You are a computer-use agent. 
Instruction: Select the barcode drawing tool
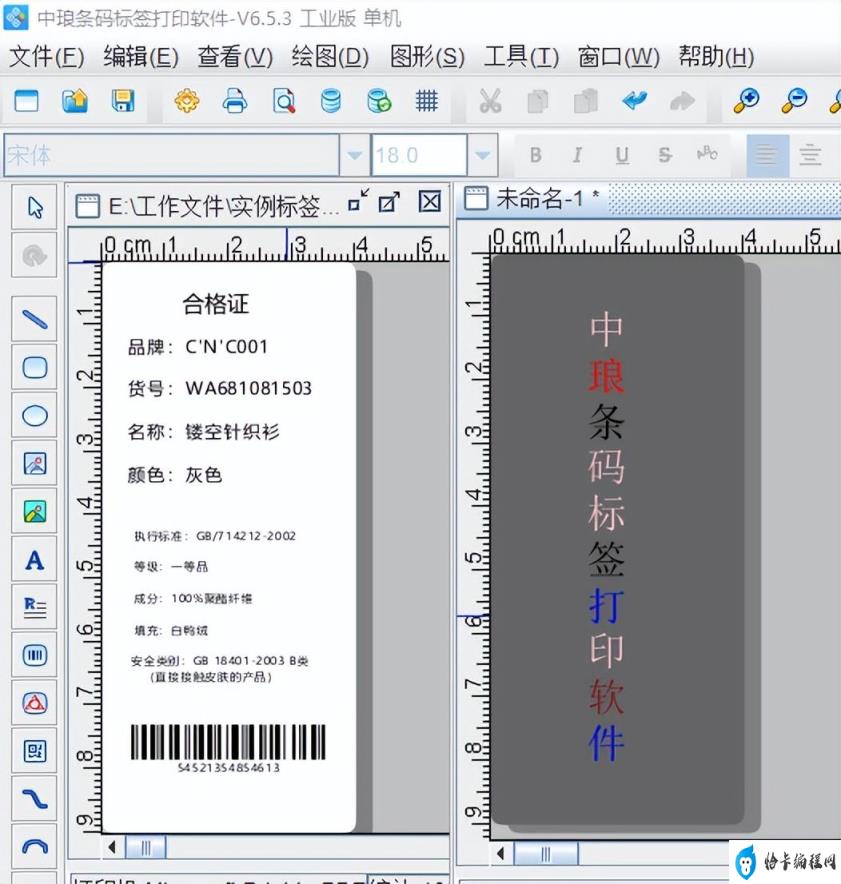[35, 655]
